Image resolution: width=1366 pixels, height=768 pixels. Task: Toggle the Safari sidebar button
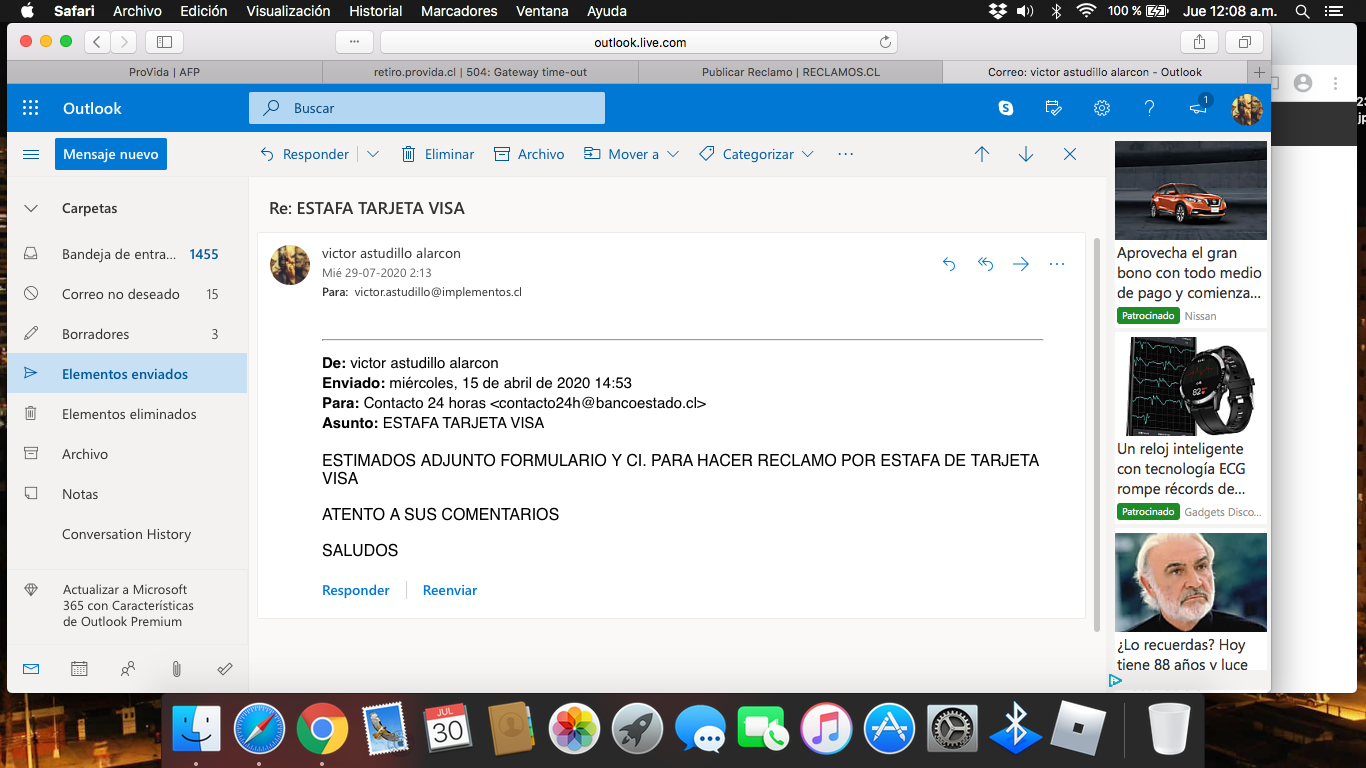click(x=164, y=42)
